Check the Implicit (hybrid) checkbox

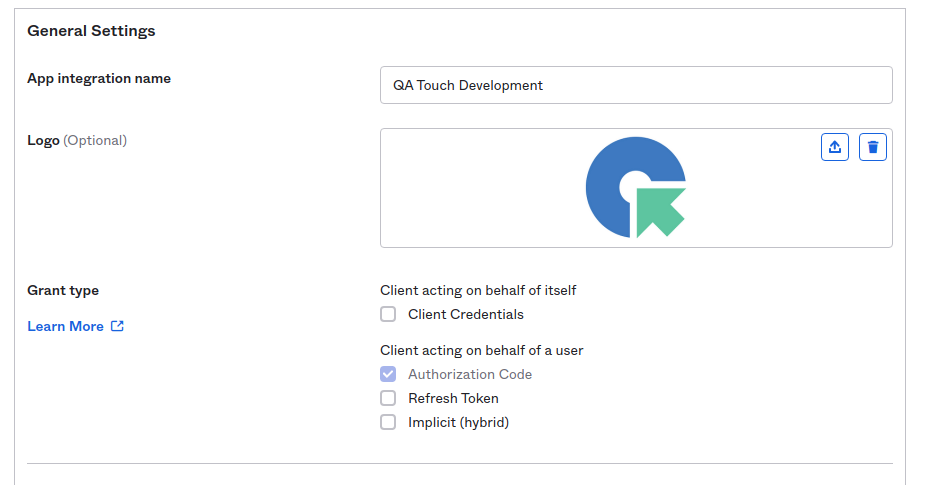click(x=388, y=422)
